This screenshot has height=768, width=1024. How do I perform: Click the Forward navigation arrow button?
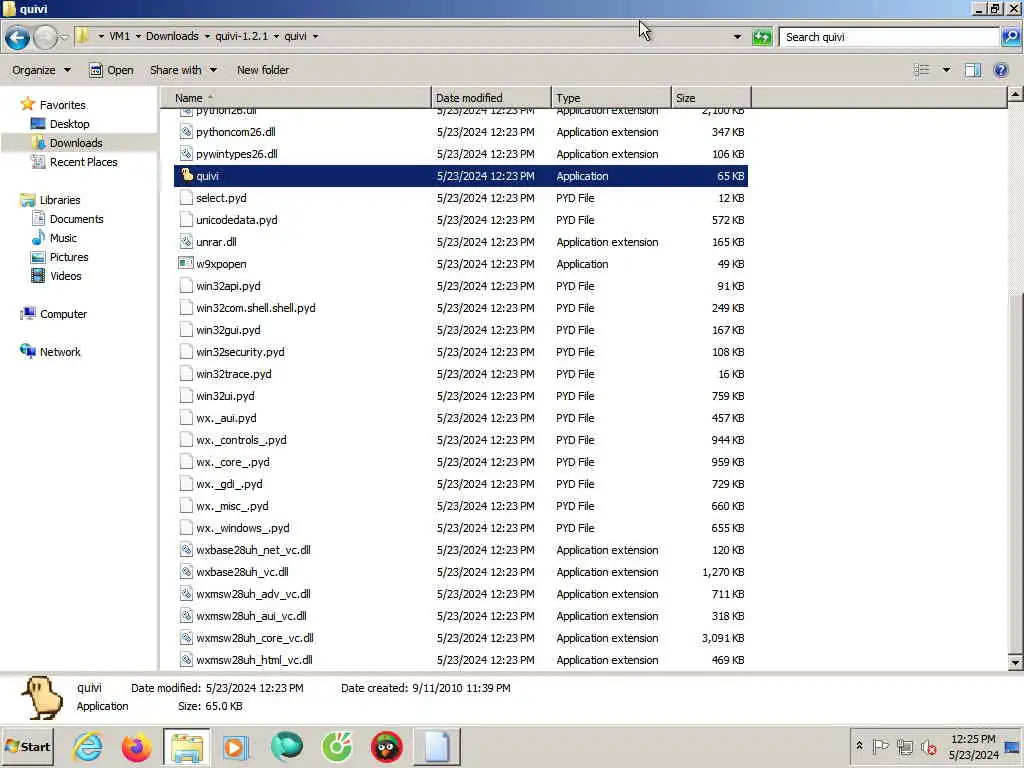pos(45,37)
